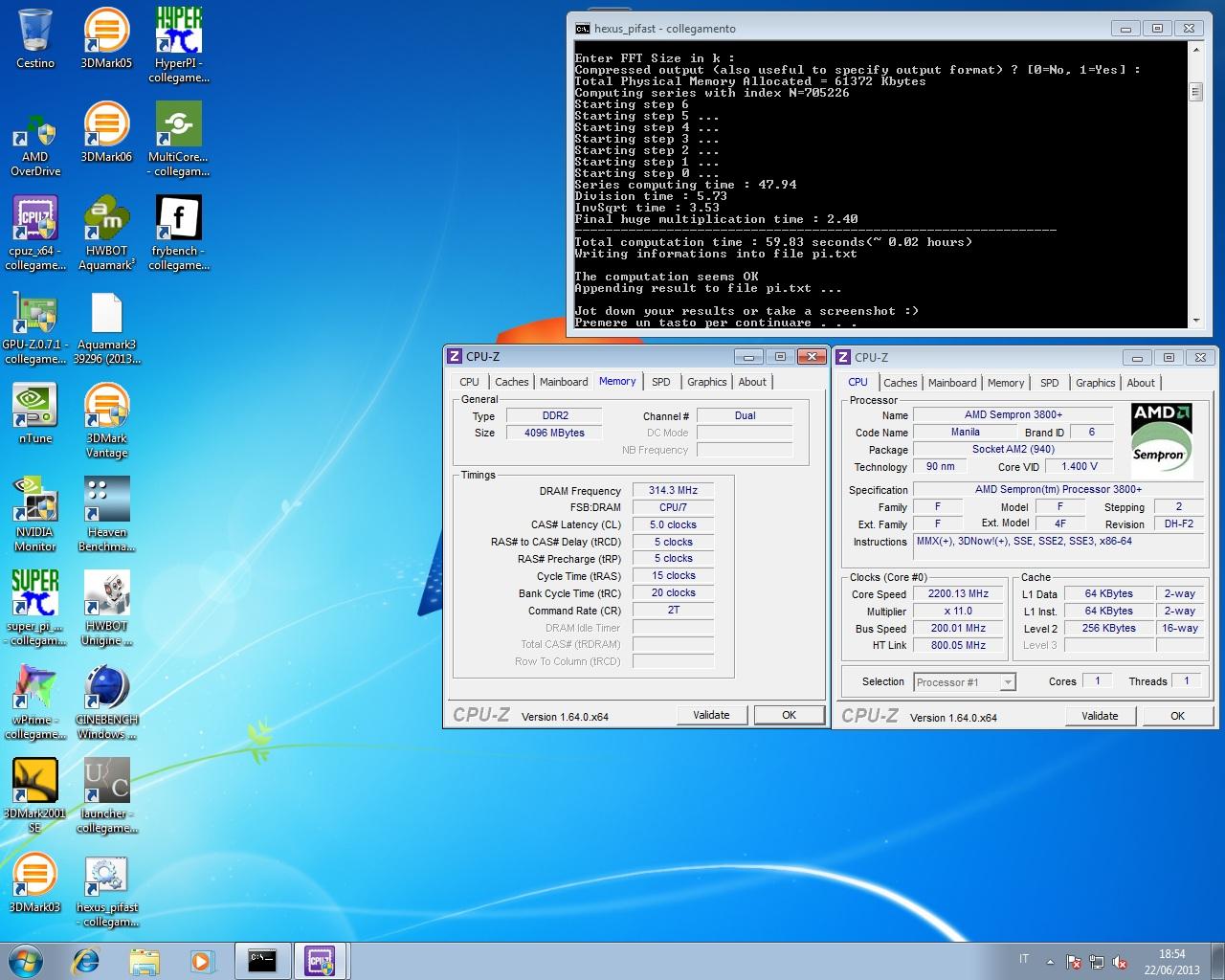This screenshot has height=980, width=1225.
Task: Select the 3DMark06 desktop shortcut
Action: [106, 132]
